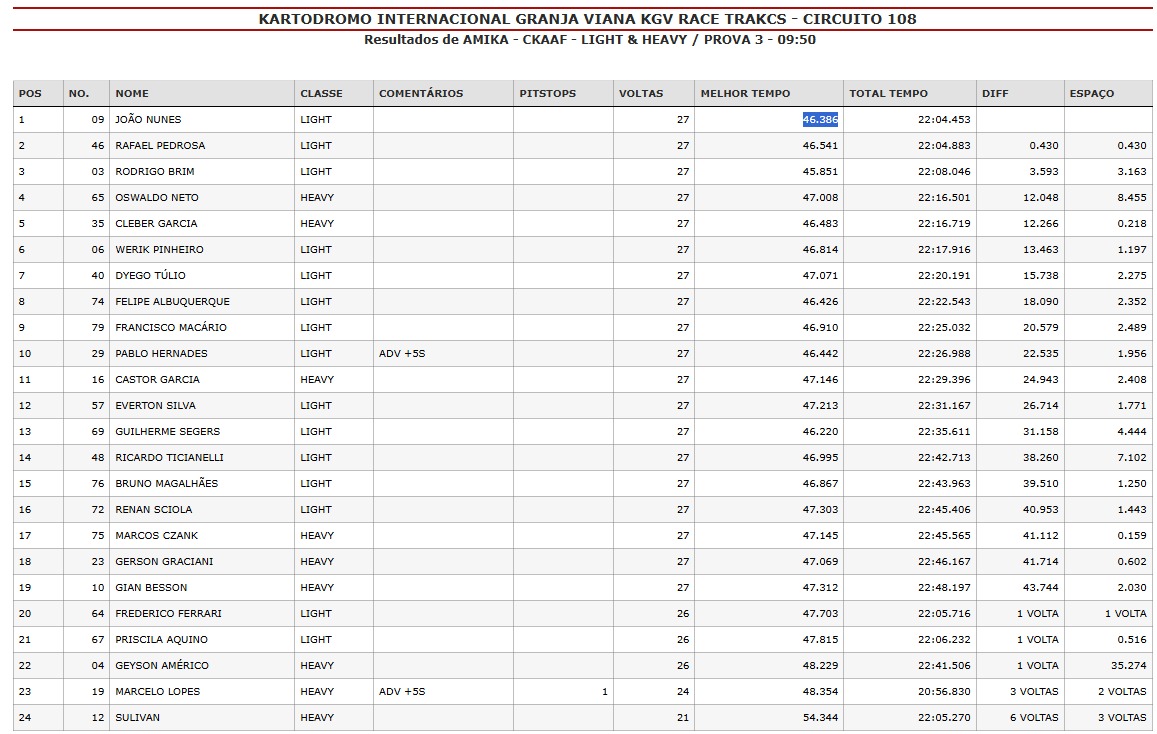Click total time 22:22.543

click(x=944, y=302)
